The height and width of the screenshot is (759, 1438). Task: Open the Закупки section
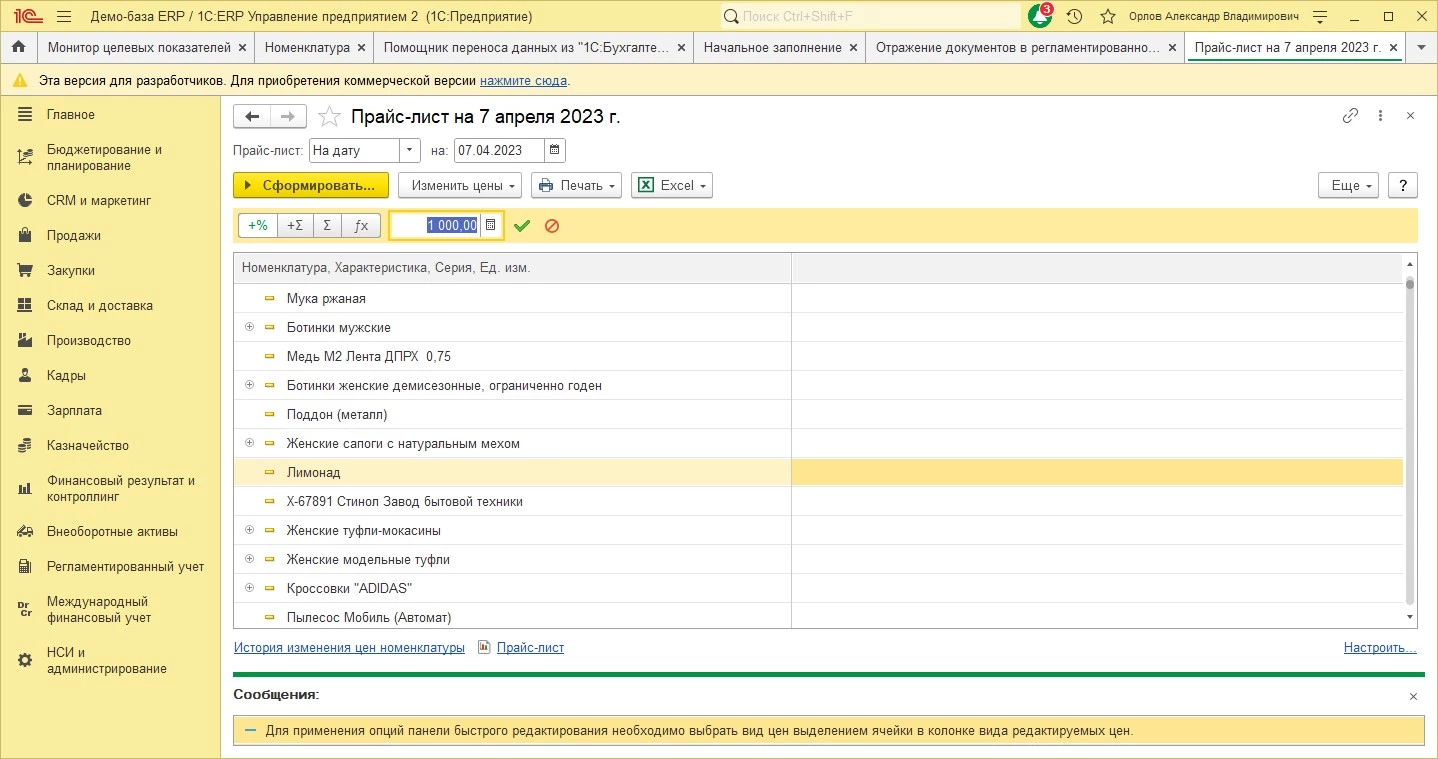70,271
